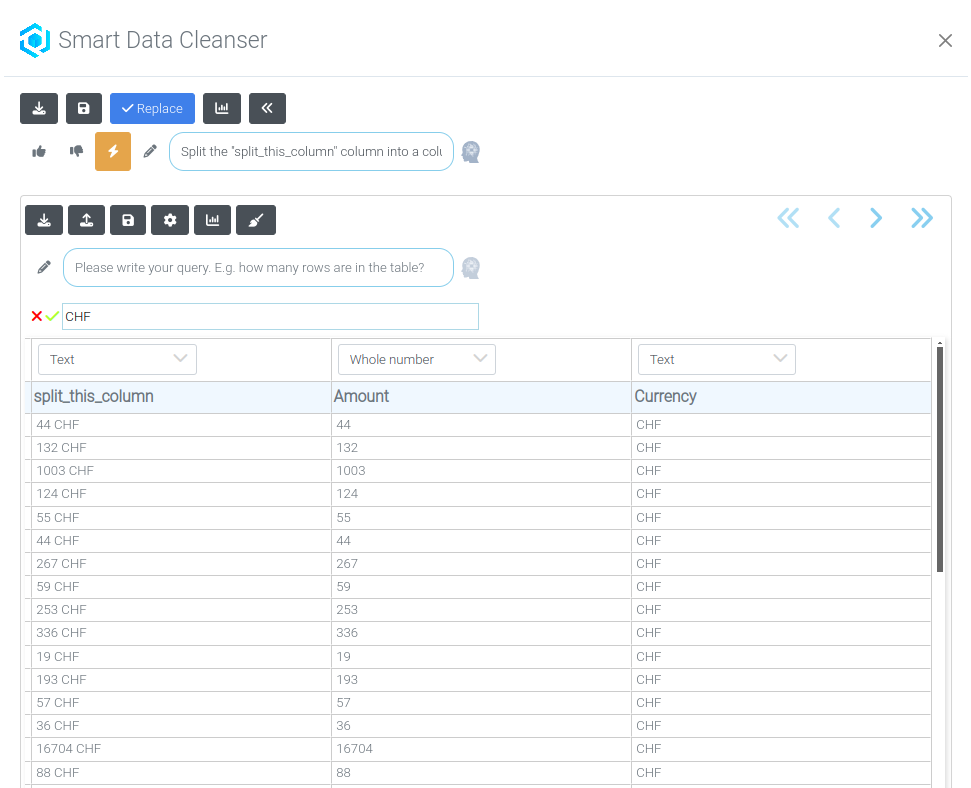Select the Currency column header
The width and height of the screenshot is (971, 788).
coord(665,396)
